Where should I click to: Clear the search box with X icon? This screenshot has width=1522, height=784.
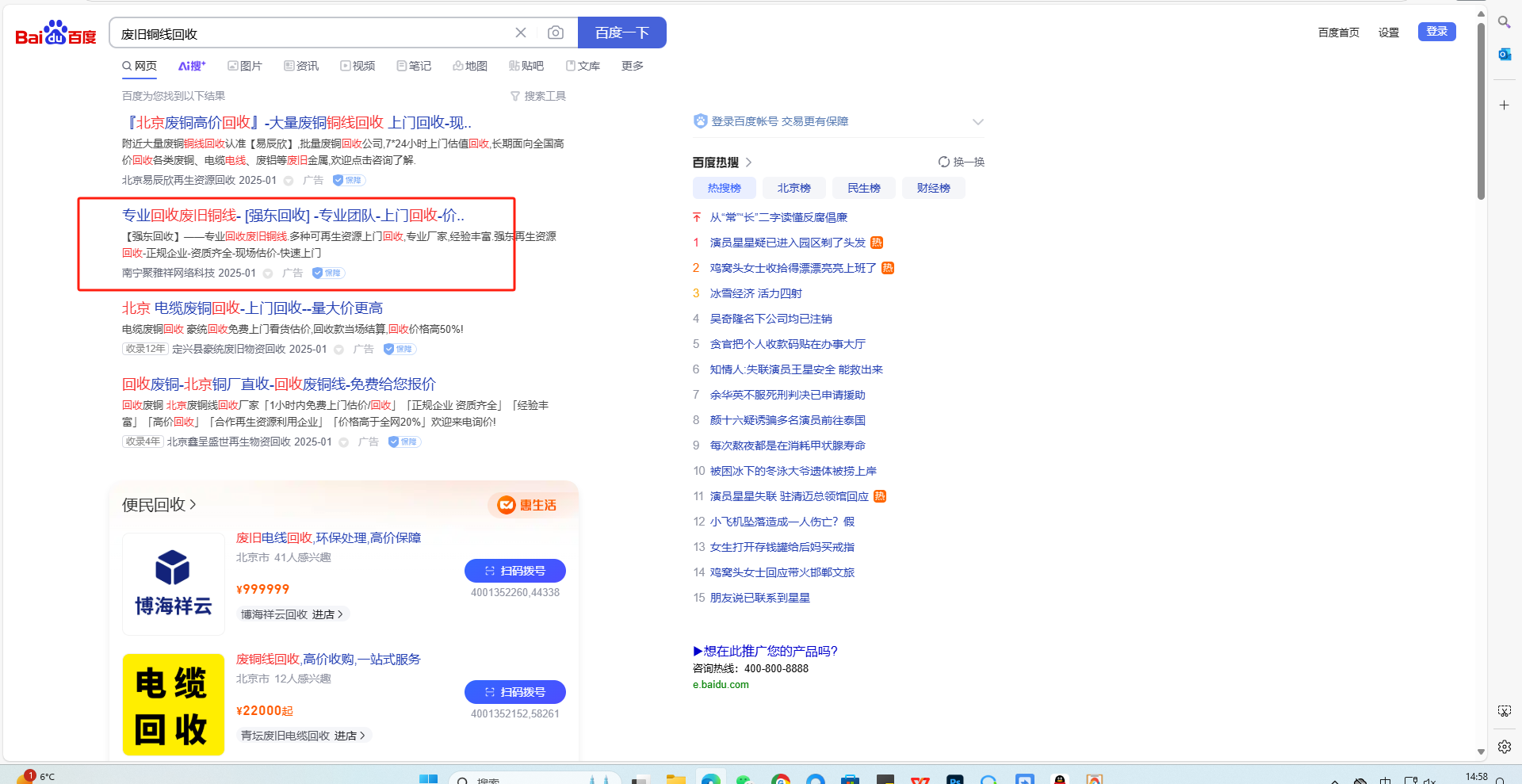(521, 33)
